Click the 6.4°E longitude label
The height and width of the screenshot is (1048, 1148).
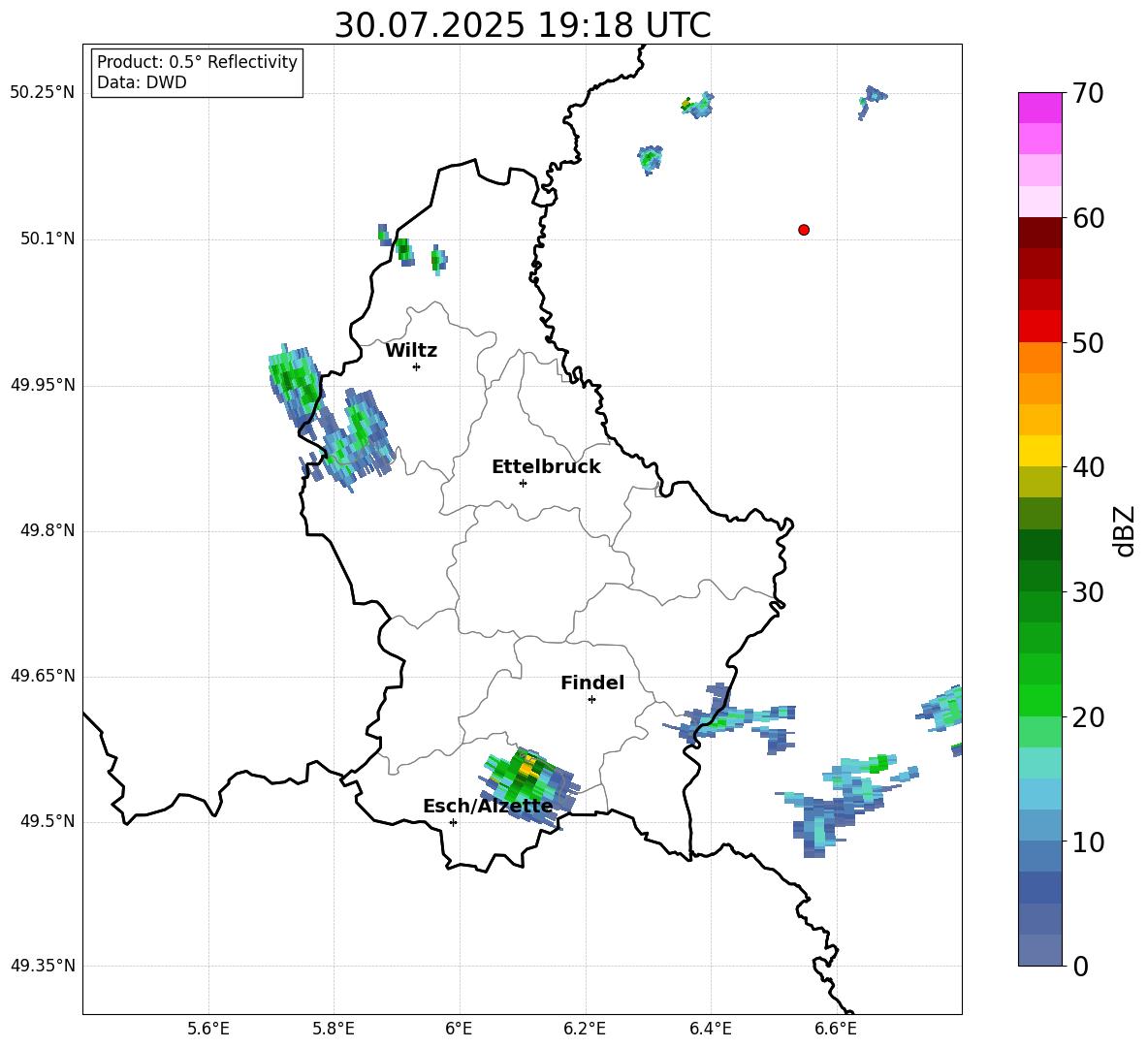coord(710,1029)
